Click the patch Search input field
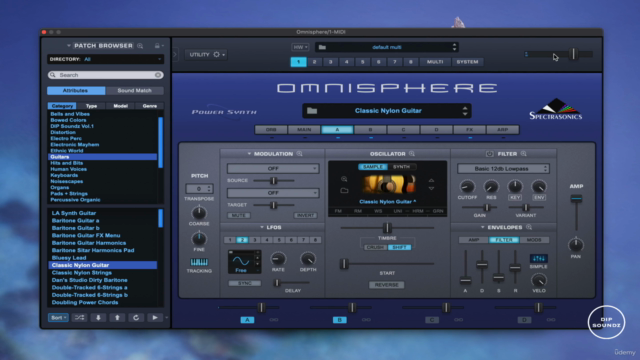The image size is (640, 360). [x=106, y=75]
